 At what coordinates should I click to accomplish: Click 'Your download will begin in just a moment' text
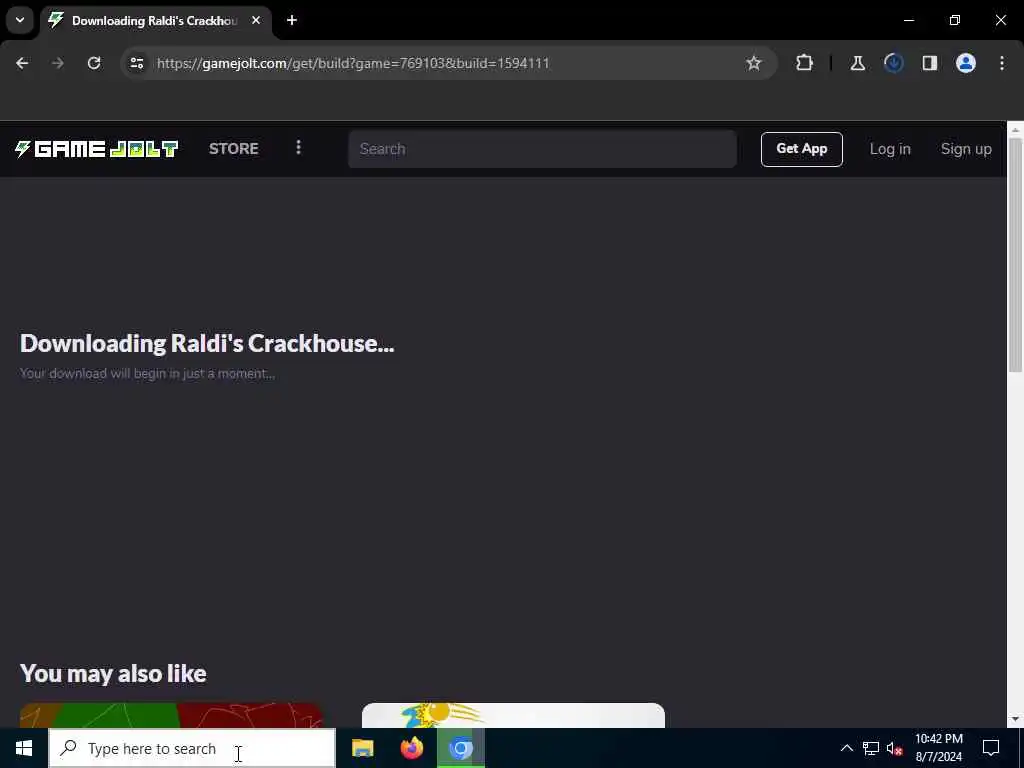[148, 374]
